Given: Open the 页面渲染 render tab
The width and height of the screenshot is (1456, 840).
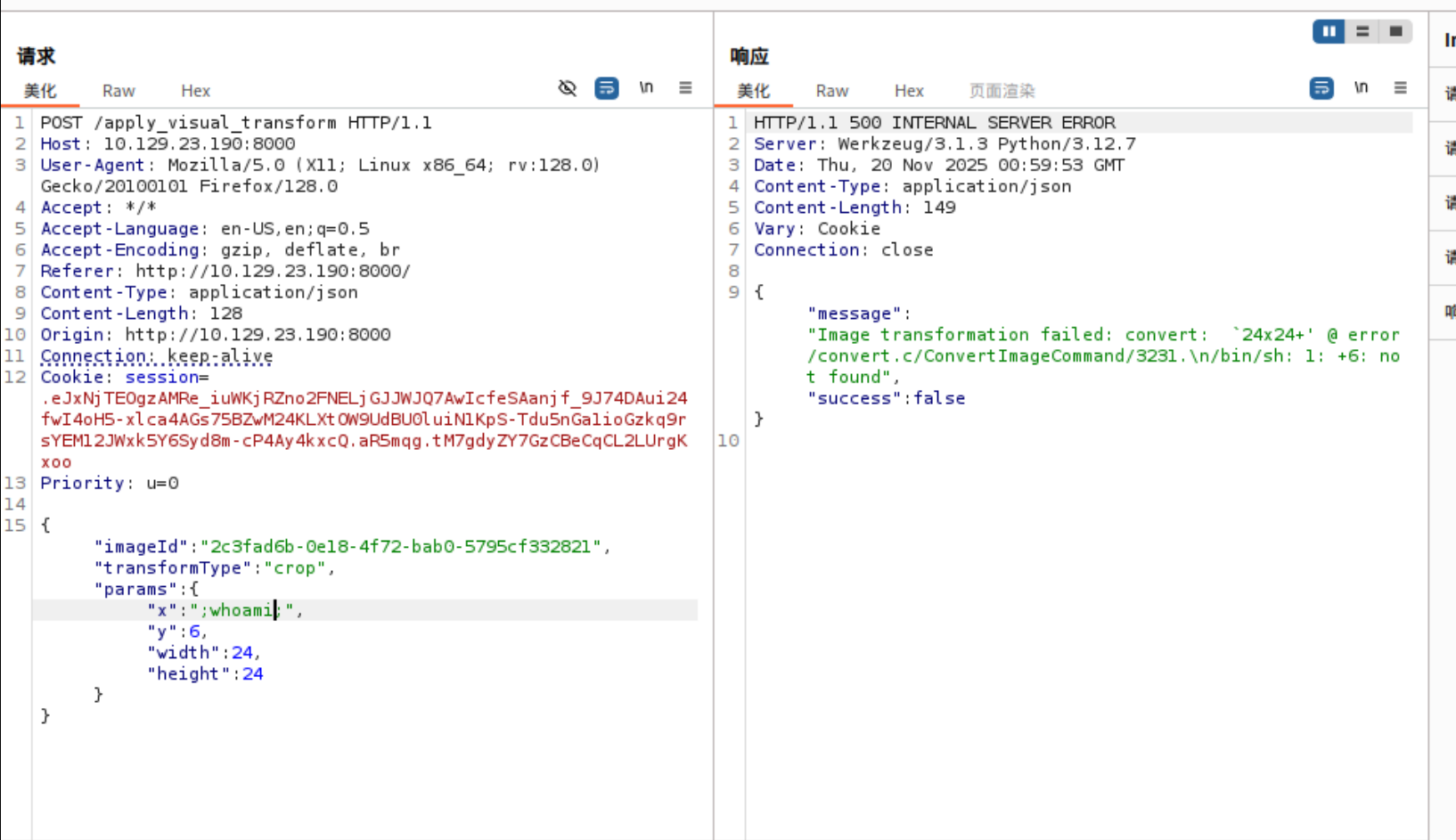Looking at the screenshot, I should click(x=1002, y=91).
